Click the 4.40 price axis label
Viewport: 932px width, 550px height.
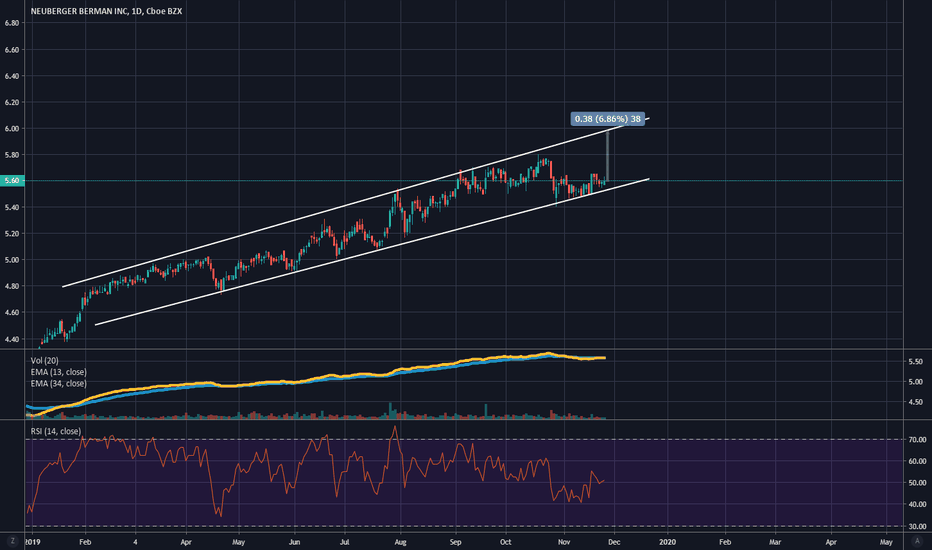tap(12, 339)
